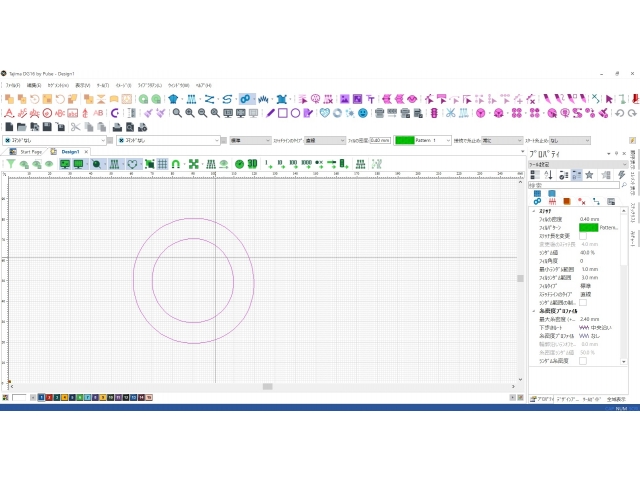Toggle the green magnet snap icon
This screenshot has width=640, height=480.
(176, 164)
